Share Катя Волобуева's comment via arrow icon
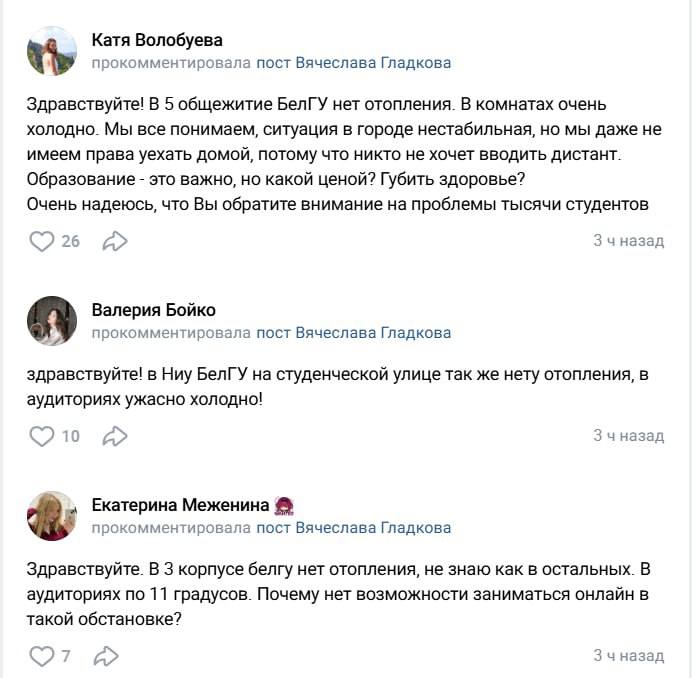 [x=115, y=241]
